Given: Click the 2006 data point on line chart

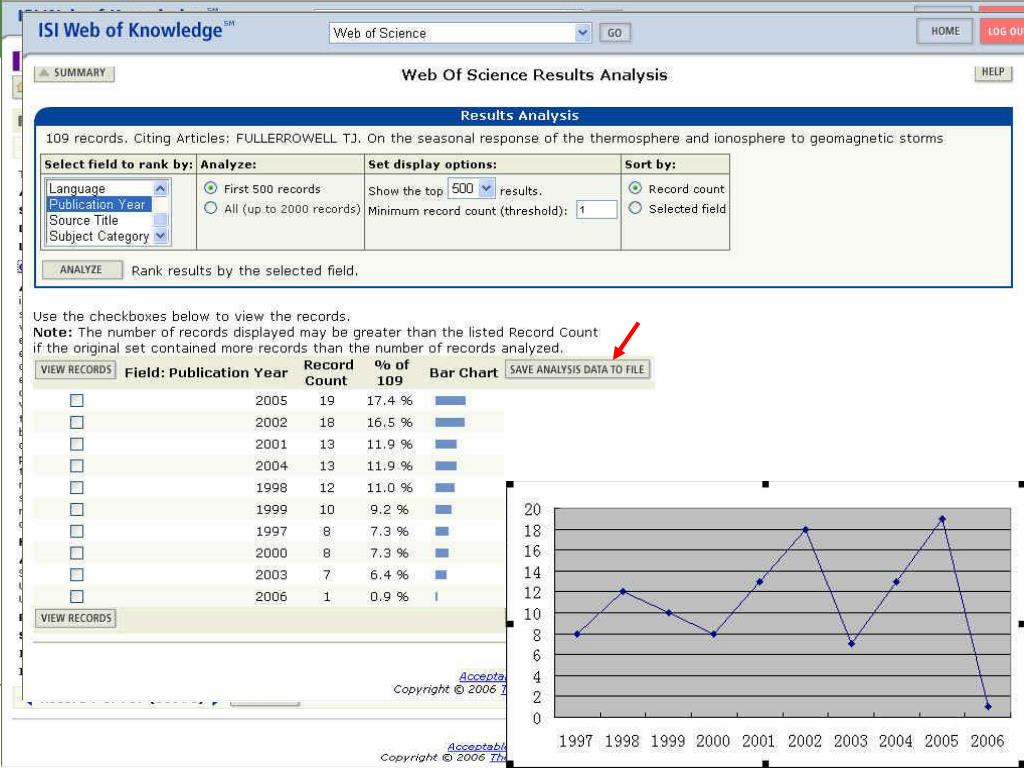Looking at the screenshot, I should pyautogui.click(x=987, y=707).
